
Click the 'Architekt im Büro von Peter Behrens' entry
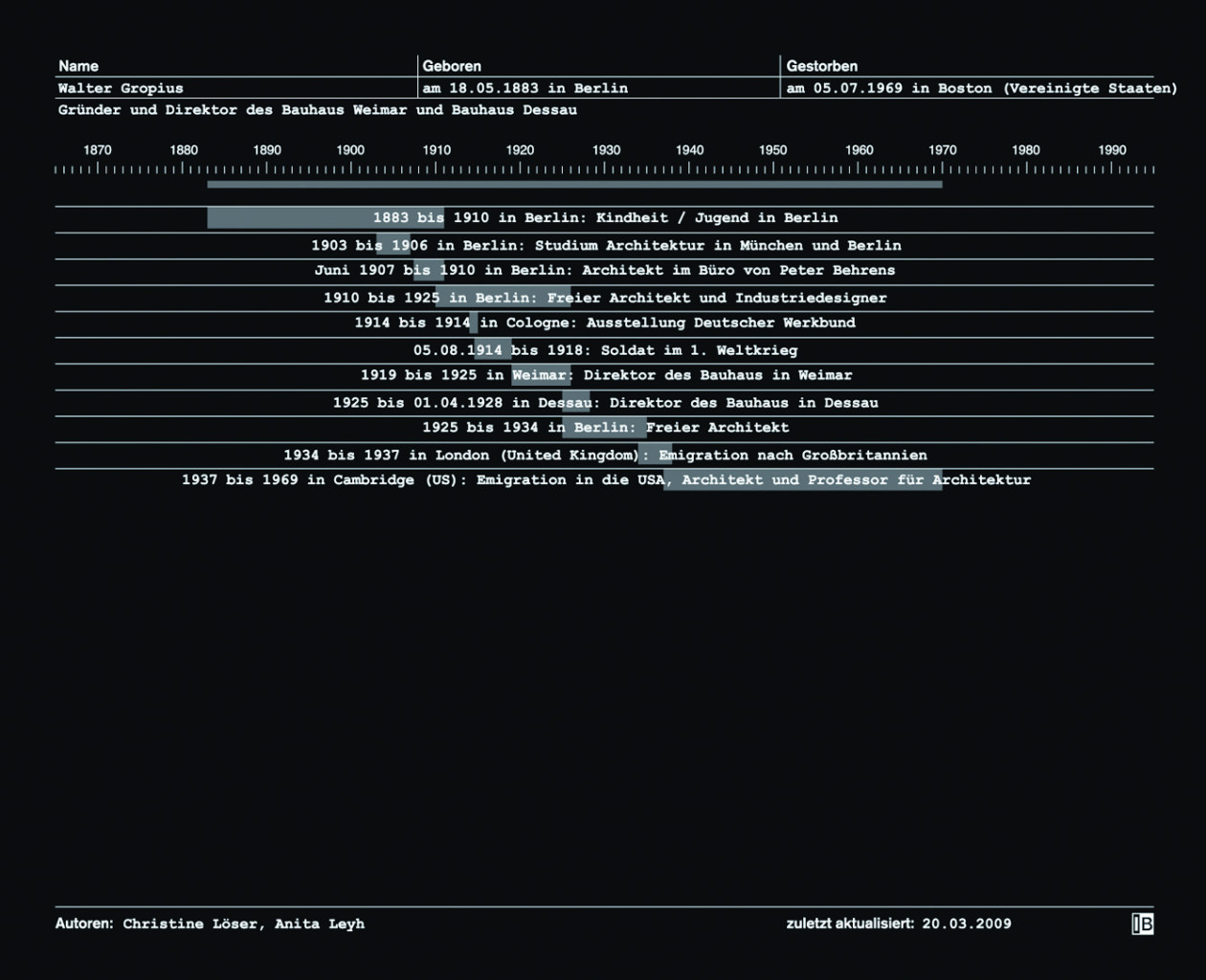click(605, 271)
